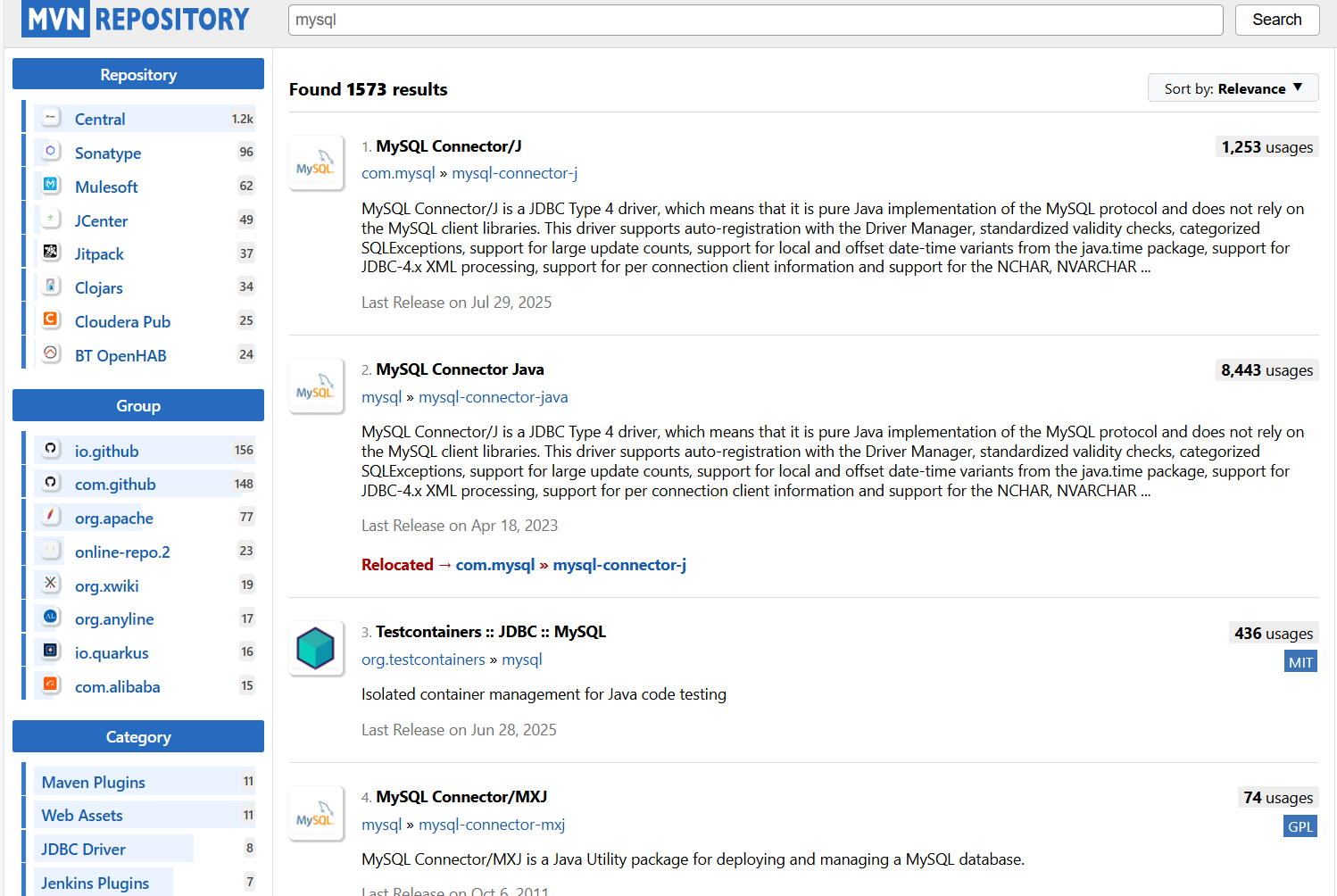Open the Sort by Relevance dropdown
The height and width of the screenshot is (896, 1337).
click(x=1233, y=88)
